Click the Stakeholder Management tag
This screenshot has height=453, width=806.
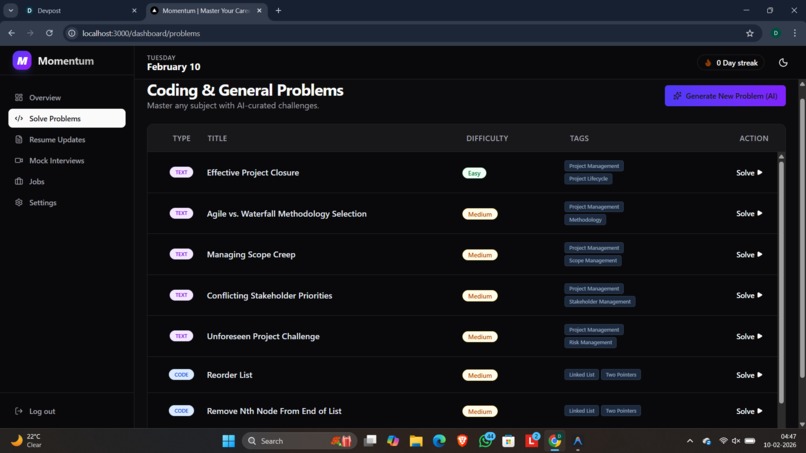point(599,302)
